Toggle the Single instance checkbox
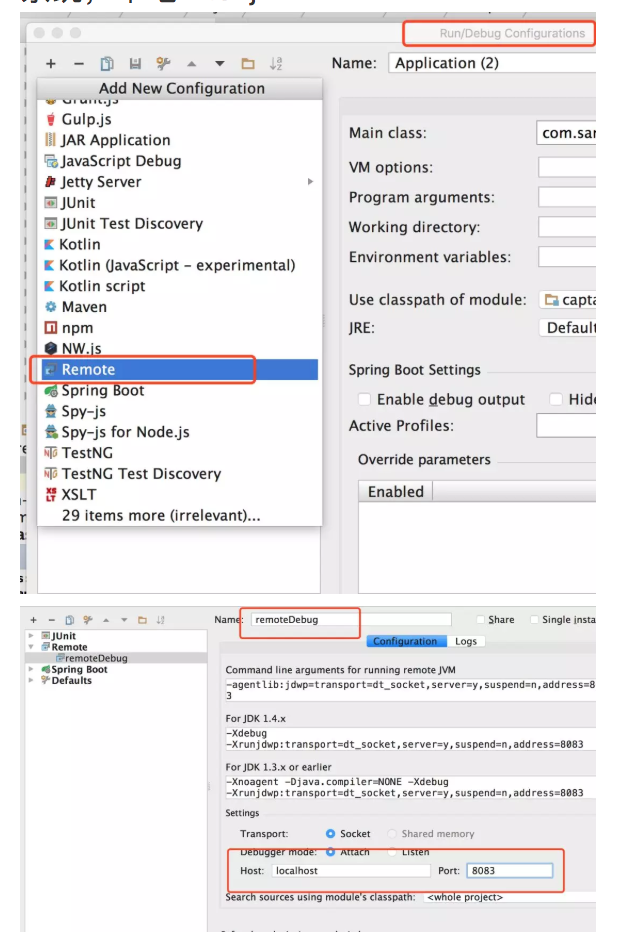Image resolution: width=630 pixels, height=946 pixels. pos(534,620)
